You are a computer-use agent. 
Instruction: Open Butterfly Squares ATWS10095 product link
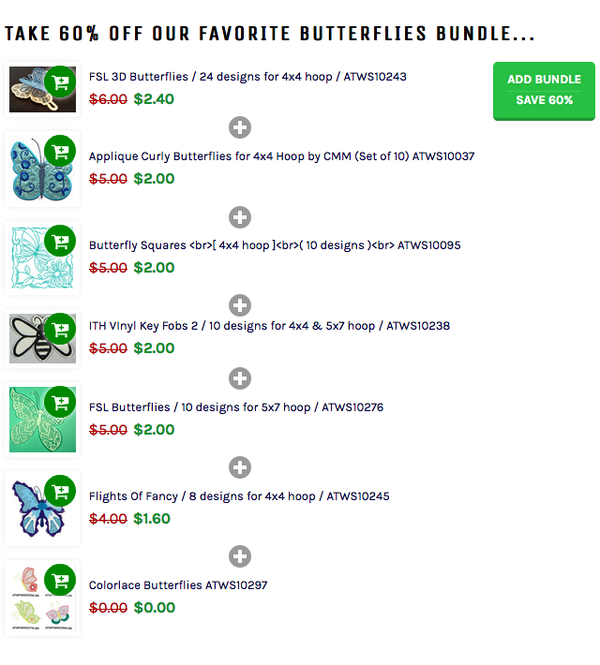pos(275,245)
